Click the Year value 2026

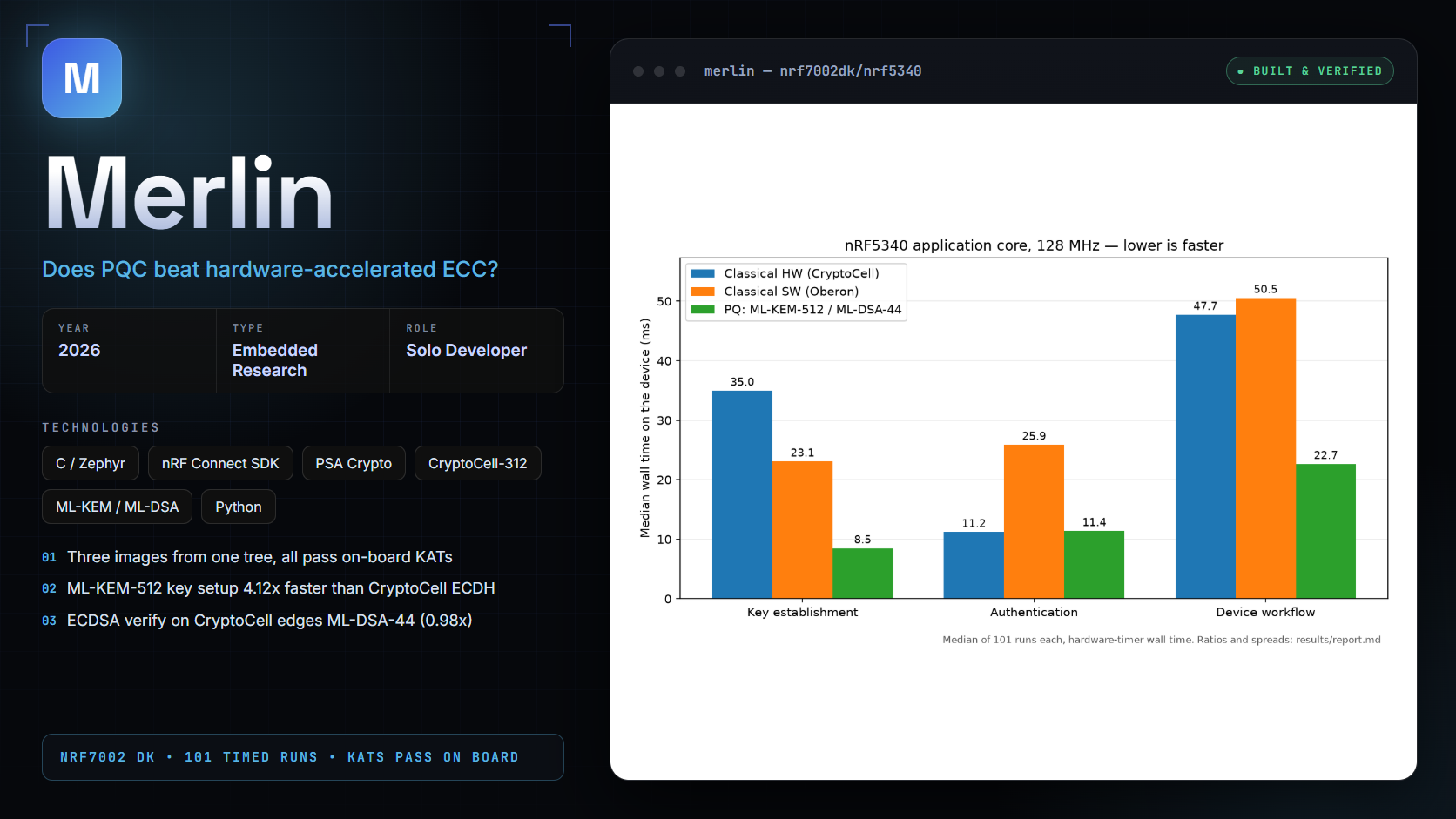tap(79, 350)
